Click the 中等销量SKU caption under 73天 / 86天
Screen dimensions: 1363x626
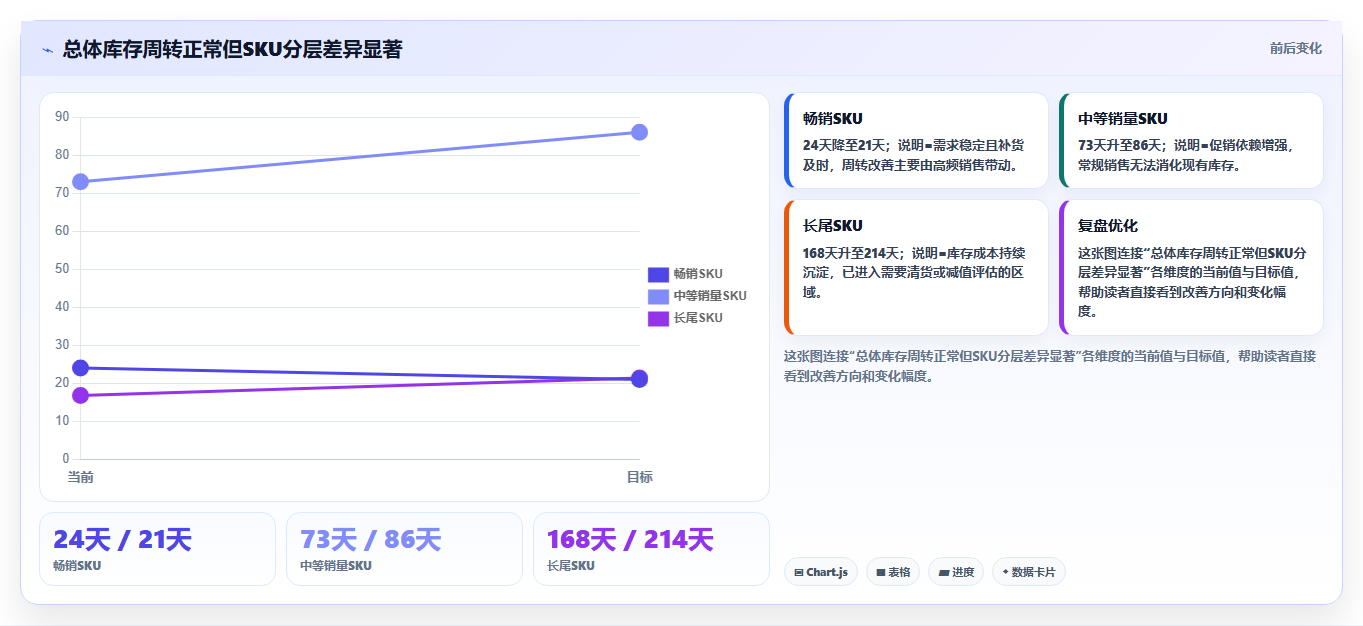[336, 566]
